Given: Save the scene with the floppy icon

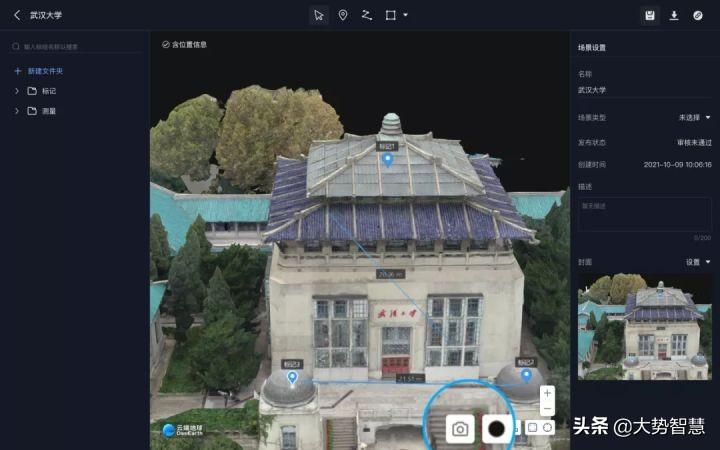Looking at the screenshot, I should (x=650, y=15).
